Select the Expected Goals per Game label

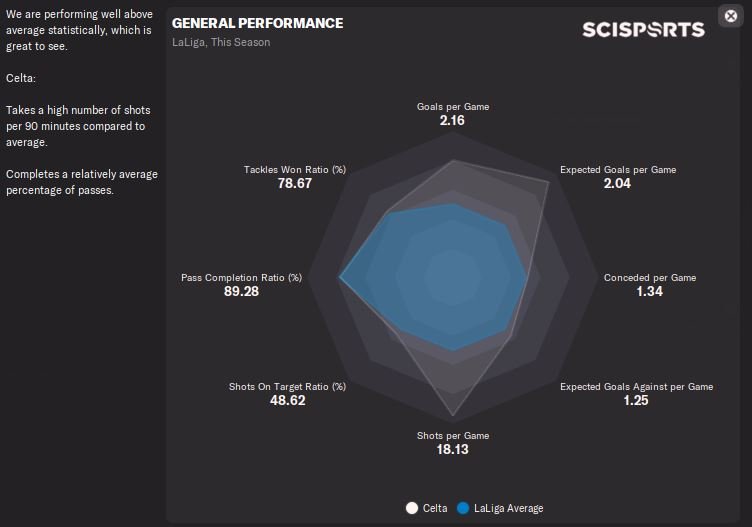tap(617, 170)
